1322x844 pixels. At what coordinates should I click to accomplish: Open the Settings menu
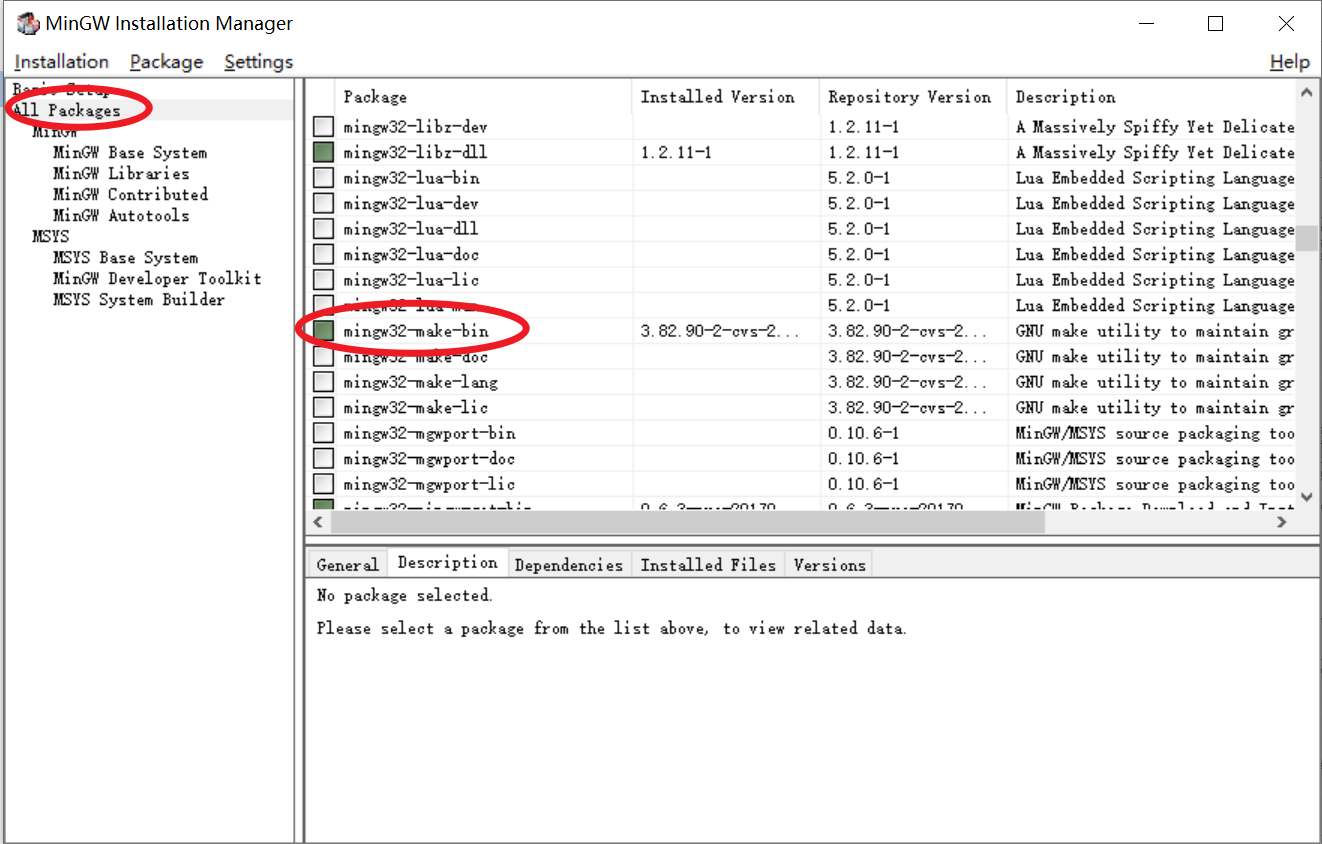(x=259, y=62)
